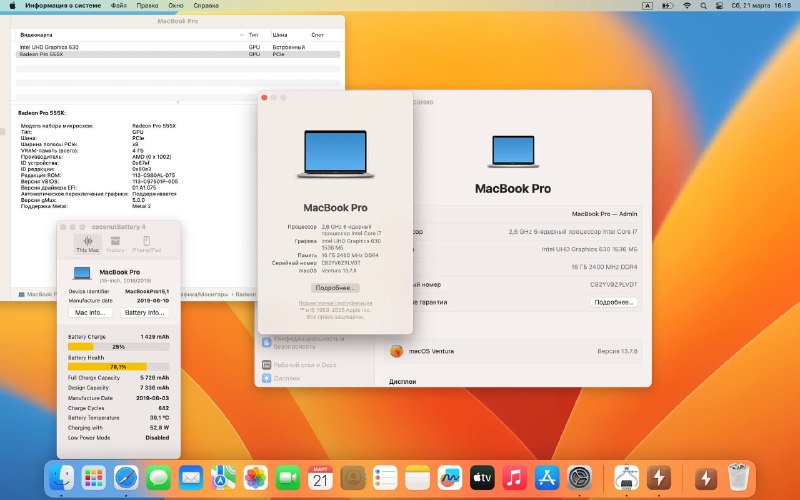Screen dimensions: 800x500
Task: Open Safari from the dock
Action: [x=126, y=478]
